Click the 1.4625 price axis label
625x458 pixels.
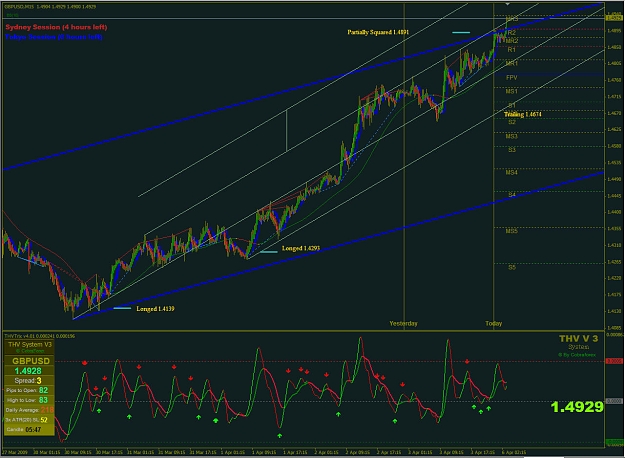tap(614, 130)
